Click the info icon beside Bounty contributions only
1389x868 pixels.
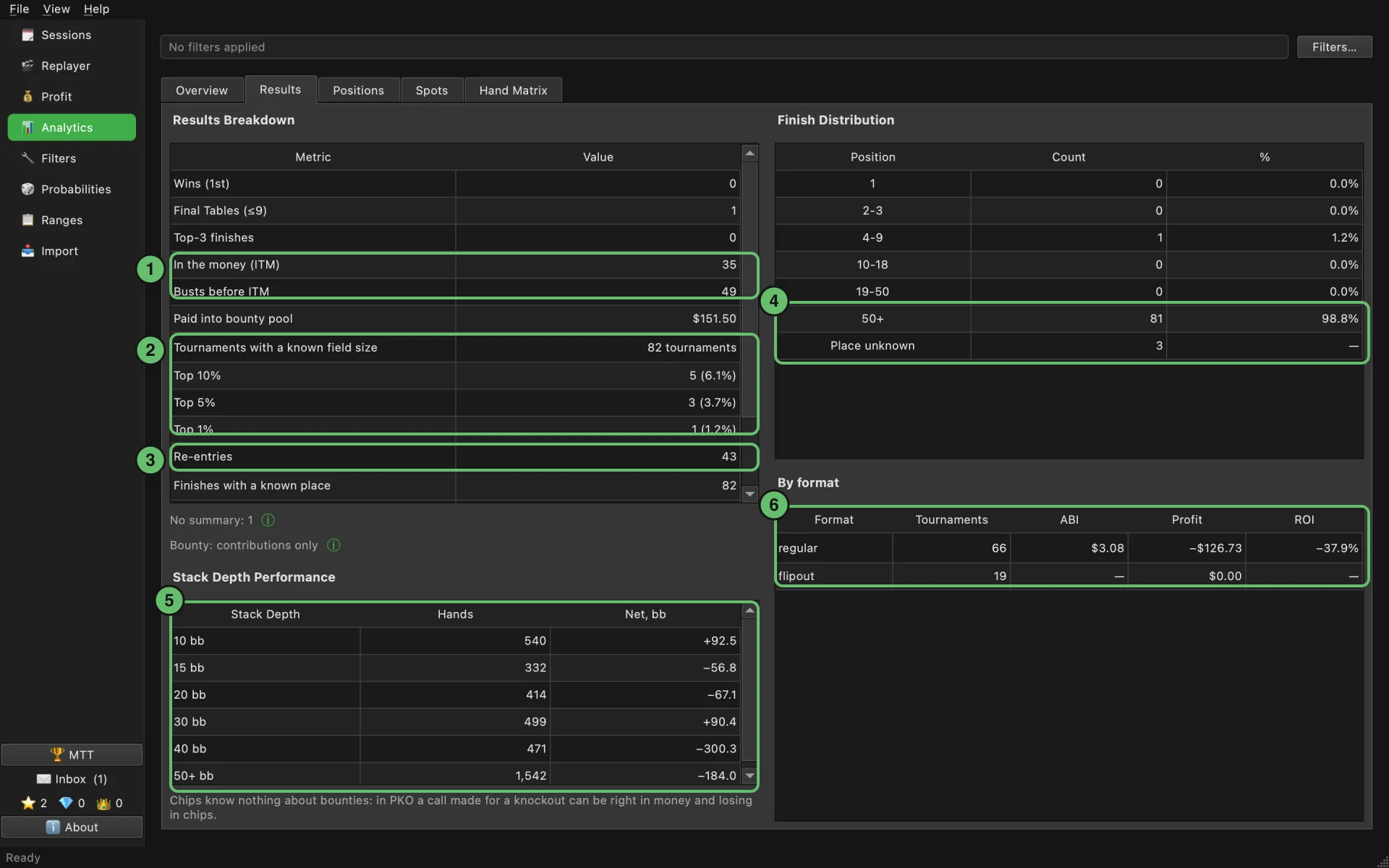point(334,545)
